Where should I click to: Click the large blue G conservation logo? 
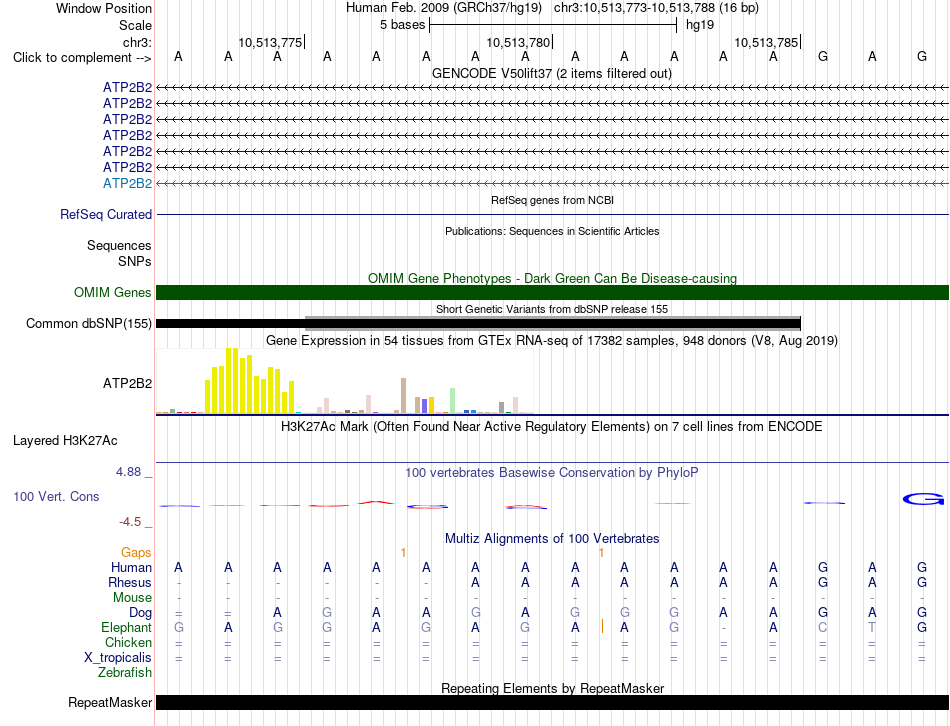[x=923, y=499]
